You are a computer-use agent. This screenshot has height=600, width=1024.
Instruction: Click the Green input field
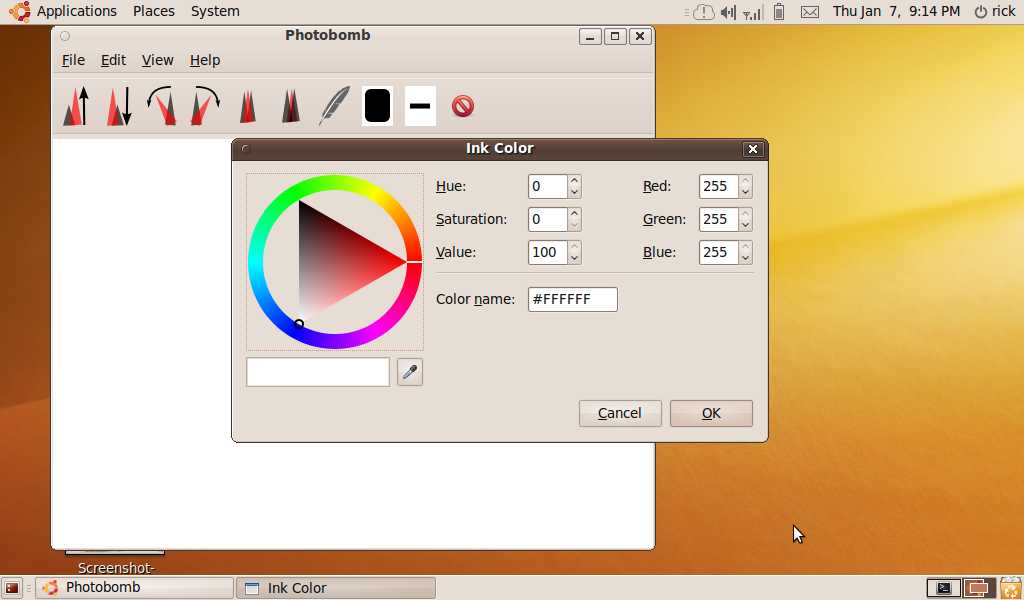pyautogui.click(x=718, y=219)
